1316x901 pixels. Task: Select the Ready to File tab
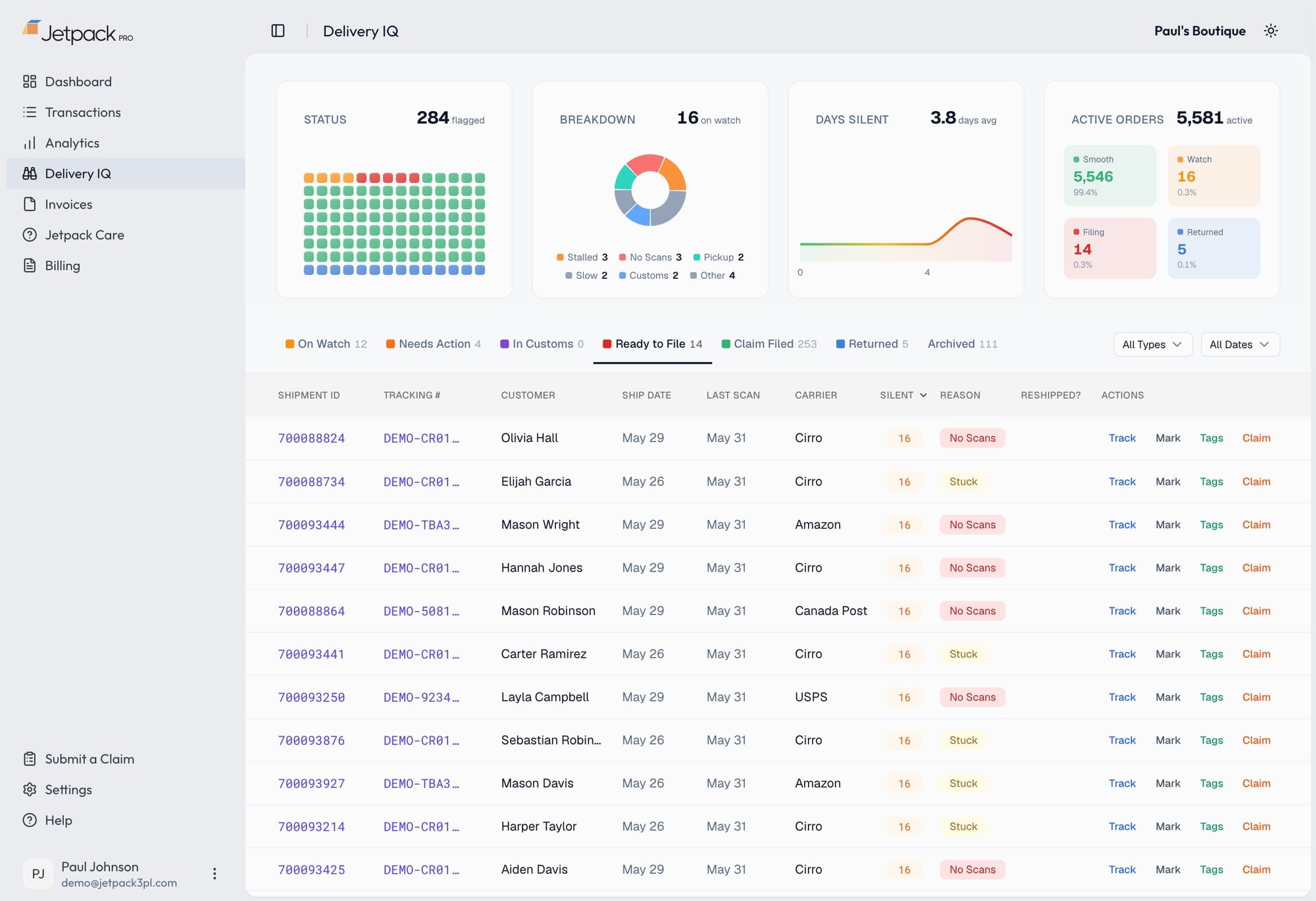pos(653,344)
